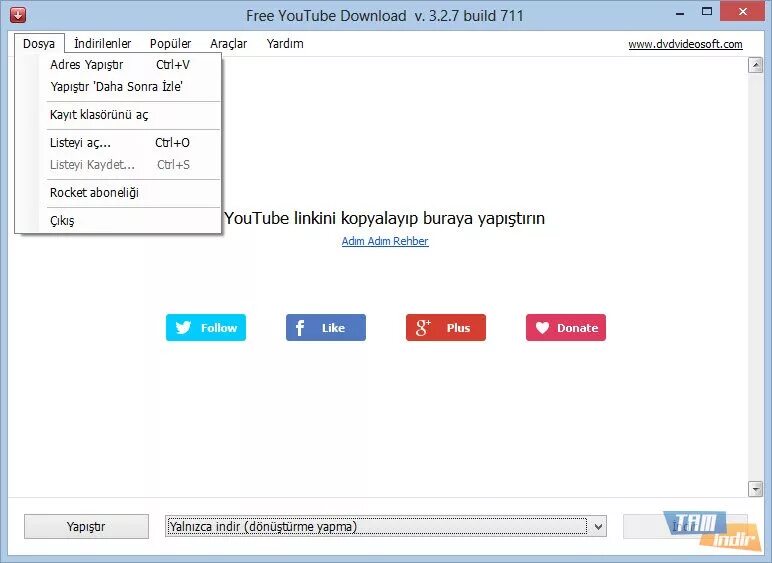Maximize the Free YouTube Download window
Screen dimensions: 772x563
click(707, 12)
